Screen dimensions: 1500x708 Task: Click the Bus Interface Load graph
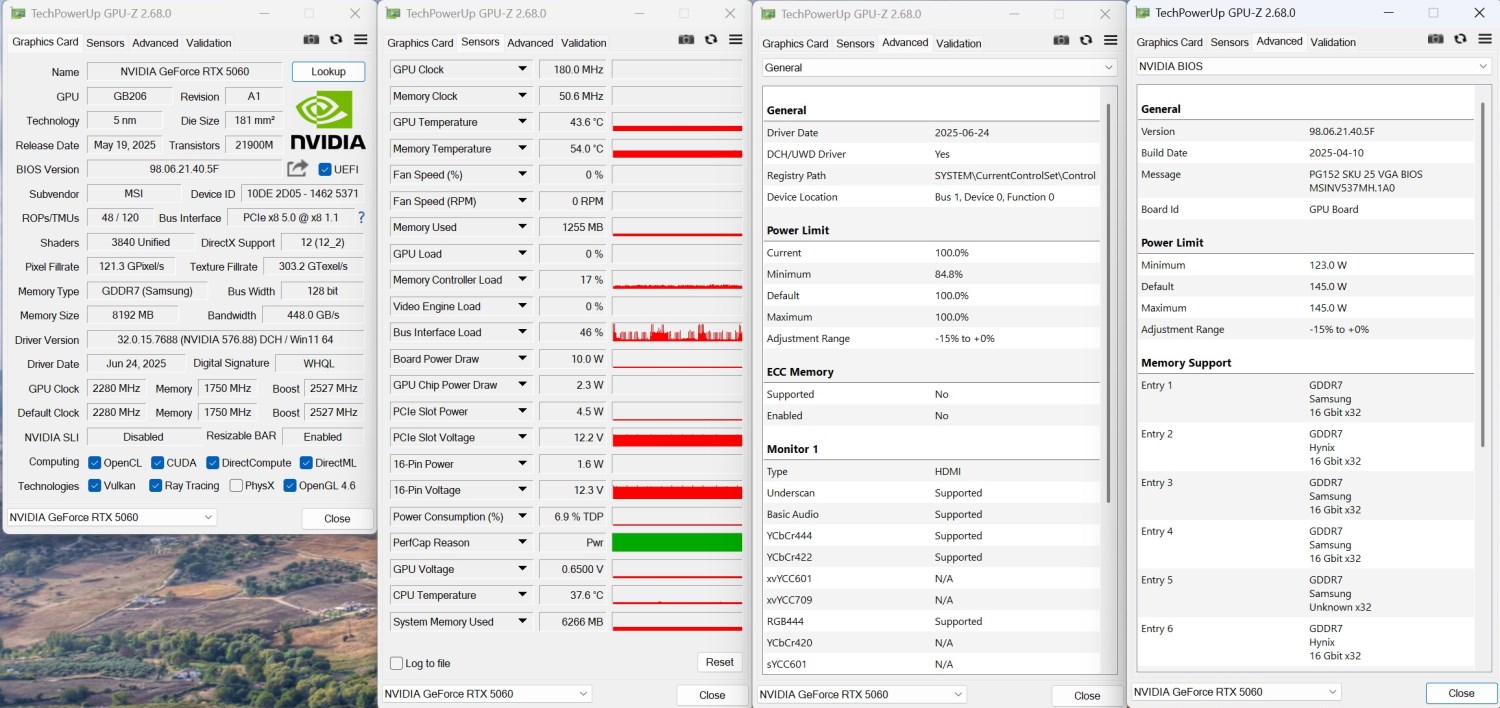coord(677,332)
